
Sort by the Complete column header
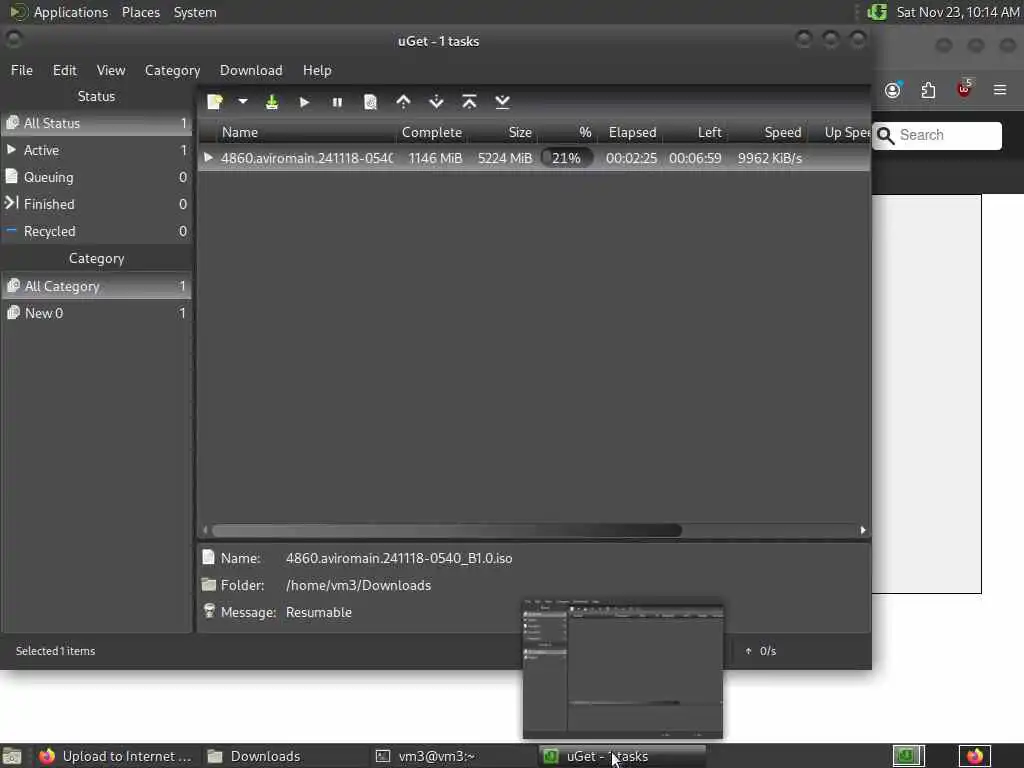(x=432, y=133)
